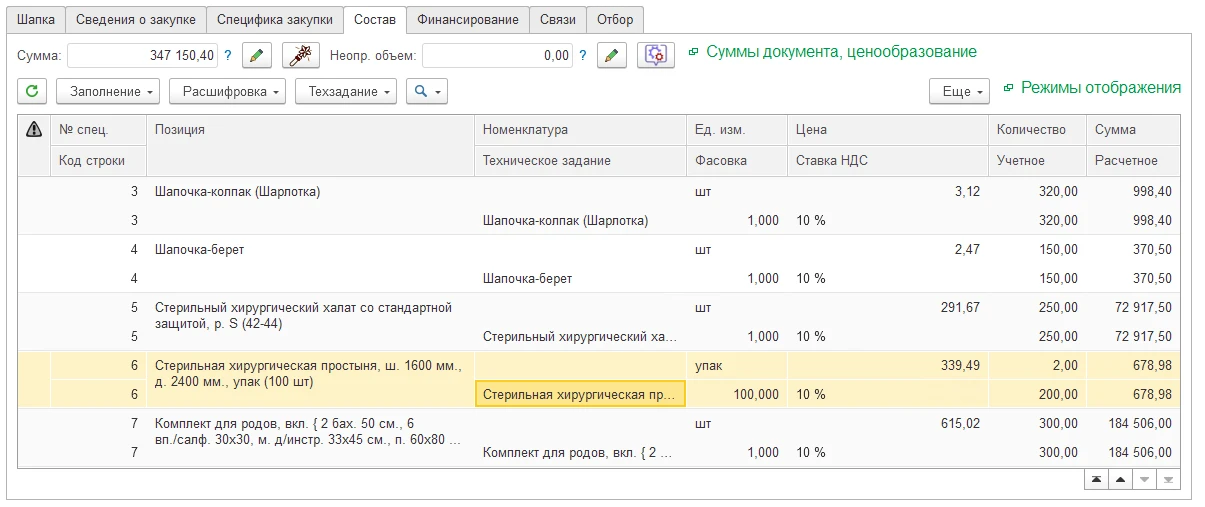Switch to the Шапка tab
The height and width of the screenshot is (507, 1205).
[36, 19]
